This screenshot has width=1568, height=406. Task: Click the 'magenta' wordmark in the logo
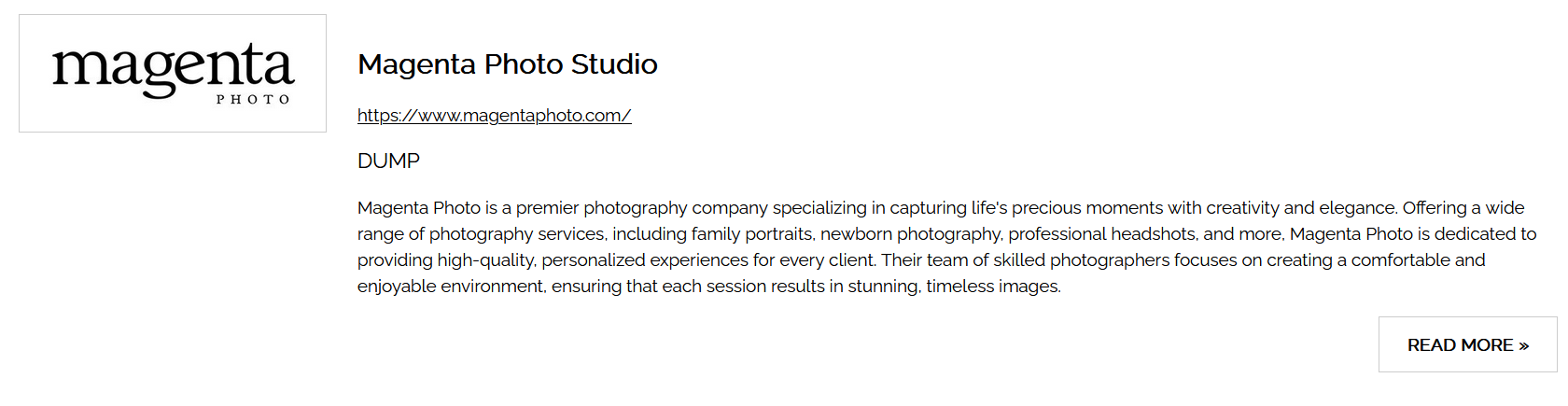(x=173, y=67)
